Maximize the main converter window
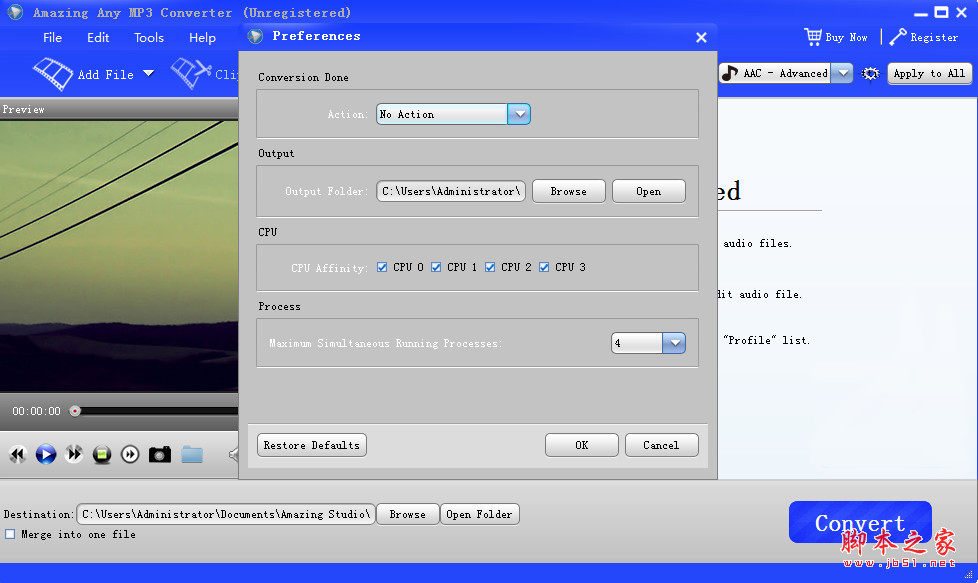The height and width of the screenshot is (583, 978). [x=942, y=12]
